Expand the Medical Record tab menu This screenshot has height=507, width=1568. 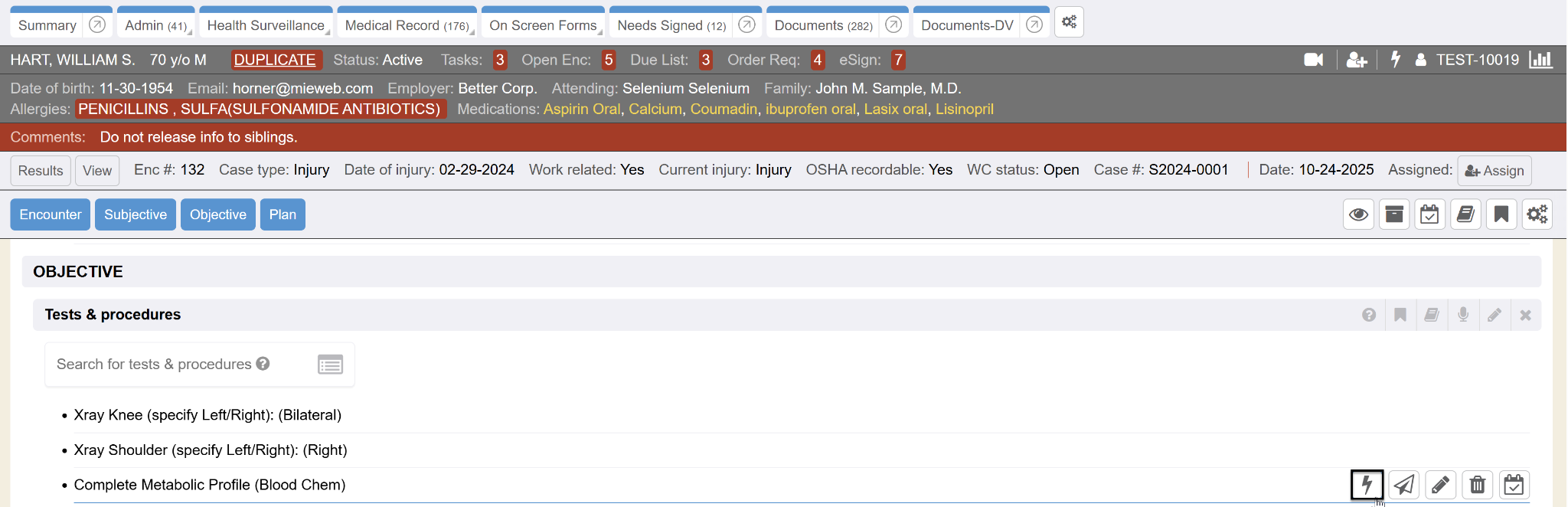coord(407,25)
